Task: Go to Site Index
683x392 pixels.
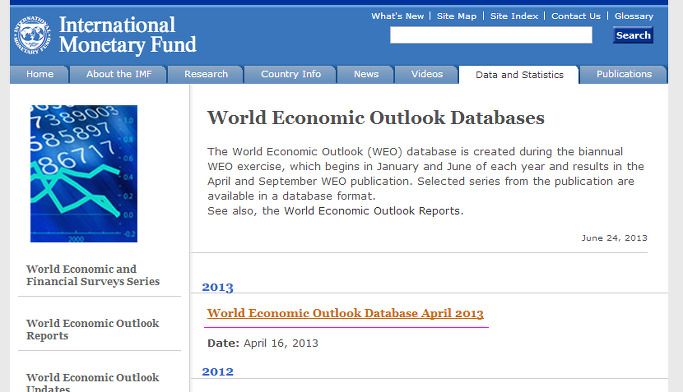Action: point(514,16)
